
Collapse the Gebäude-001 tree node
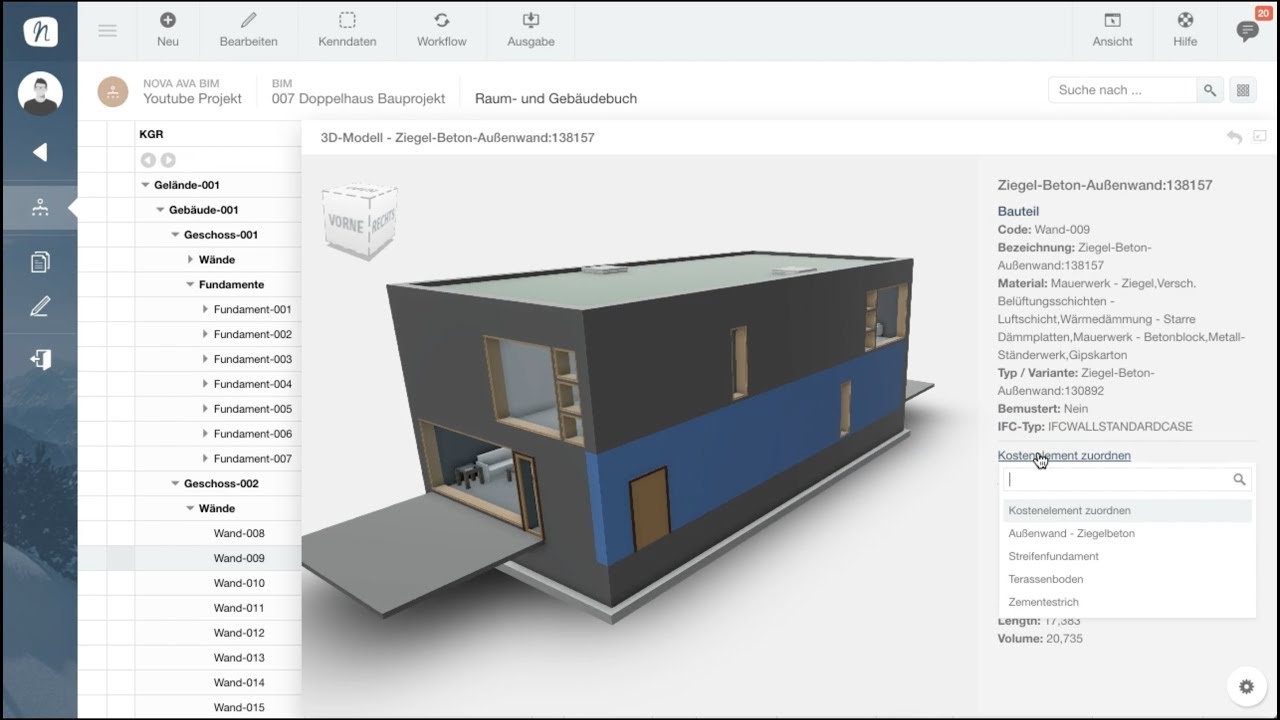pos(161,210)
